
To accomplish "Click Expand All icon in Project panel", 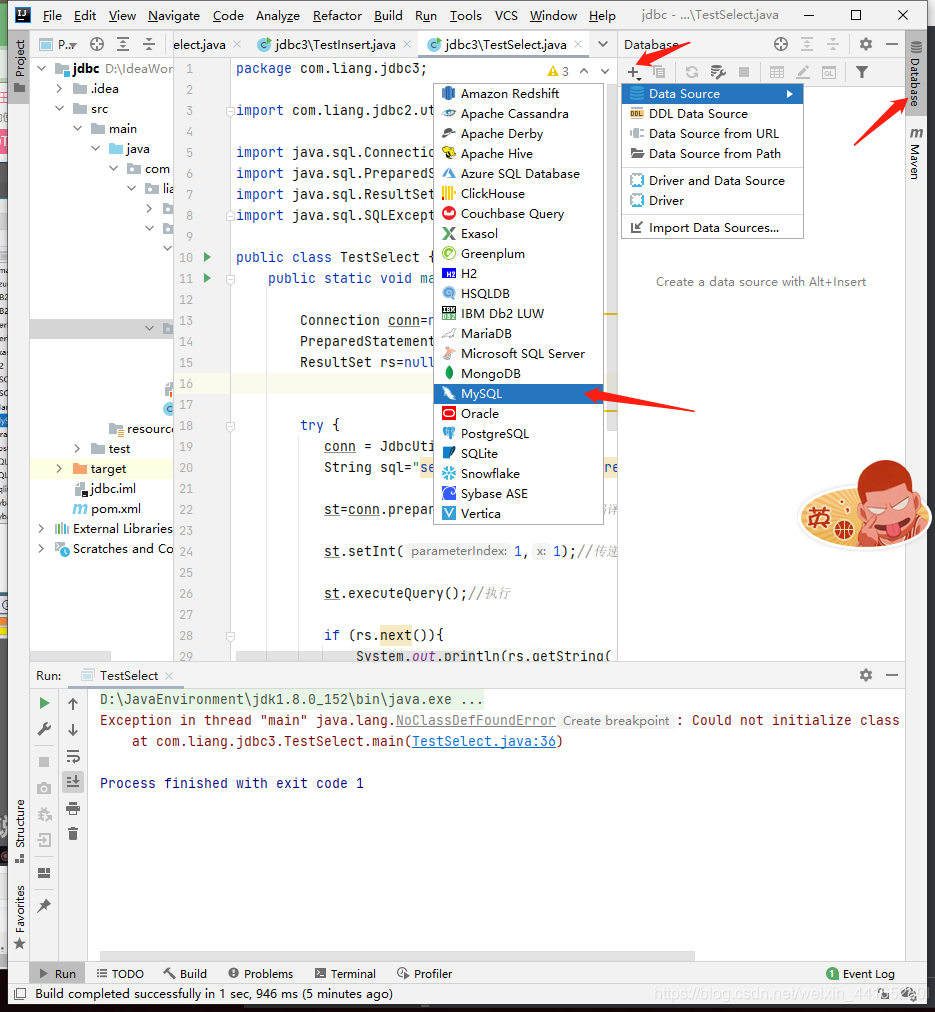I will 123,44.
